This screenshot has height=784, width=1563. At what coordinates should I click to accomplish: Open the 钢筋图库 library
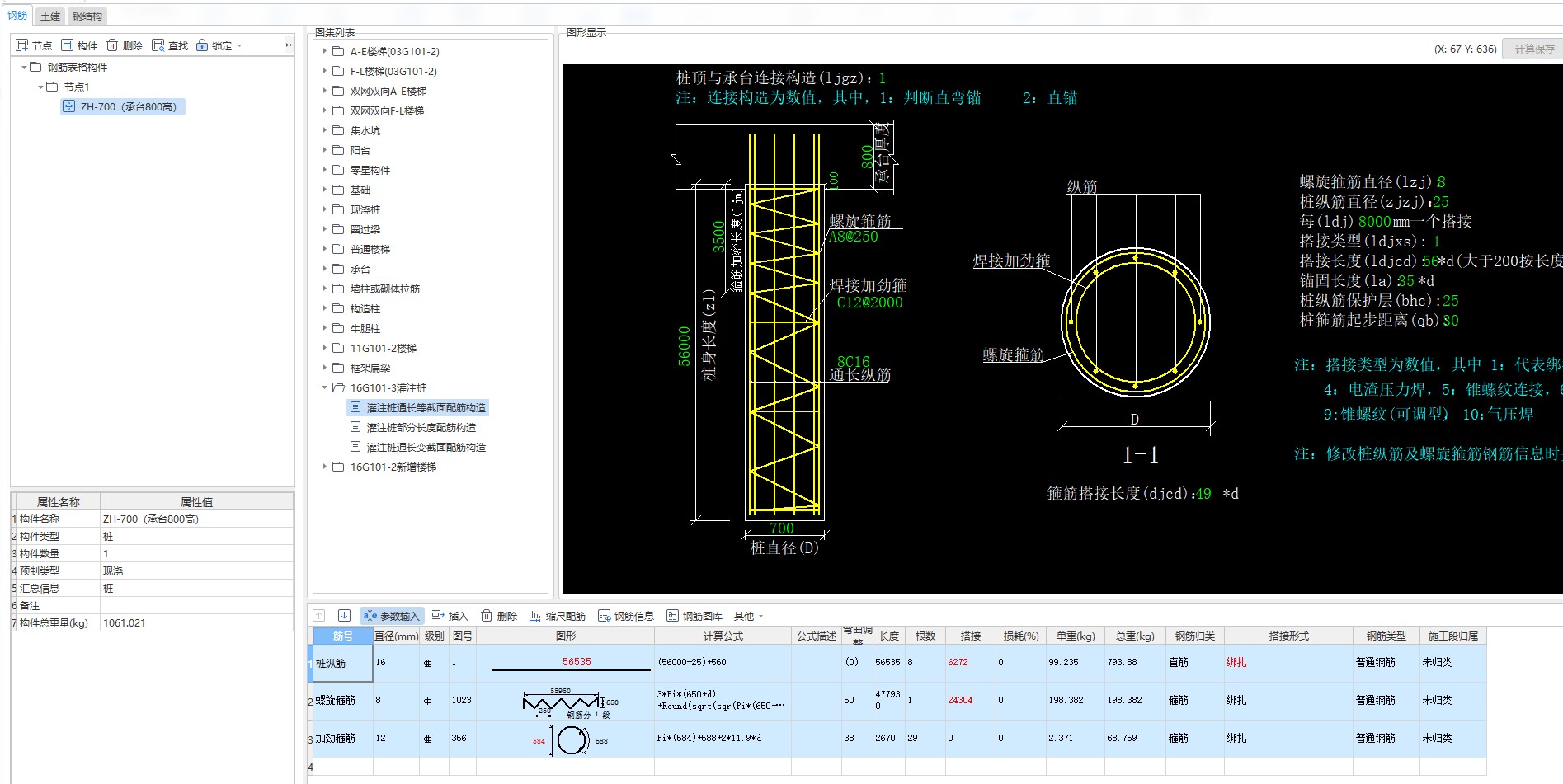click(694, 616)
